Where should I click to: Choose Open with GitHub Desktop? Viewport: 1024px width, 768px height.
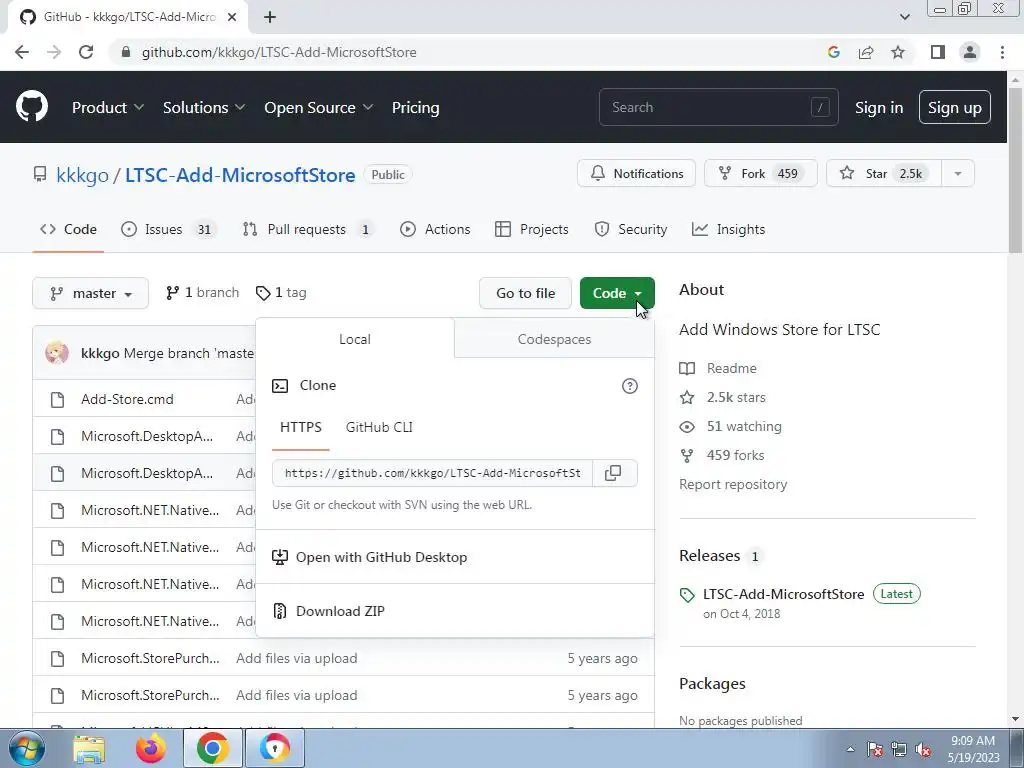click(381, 557)
